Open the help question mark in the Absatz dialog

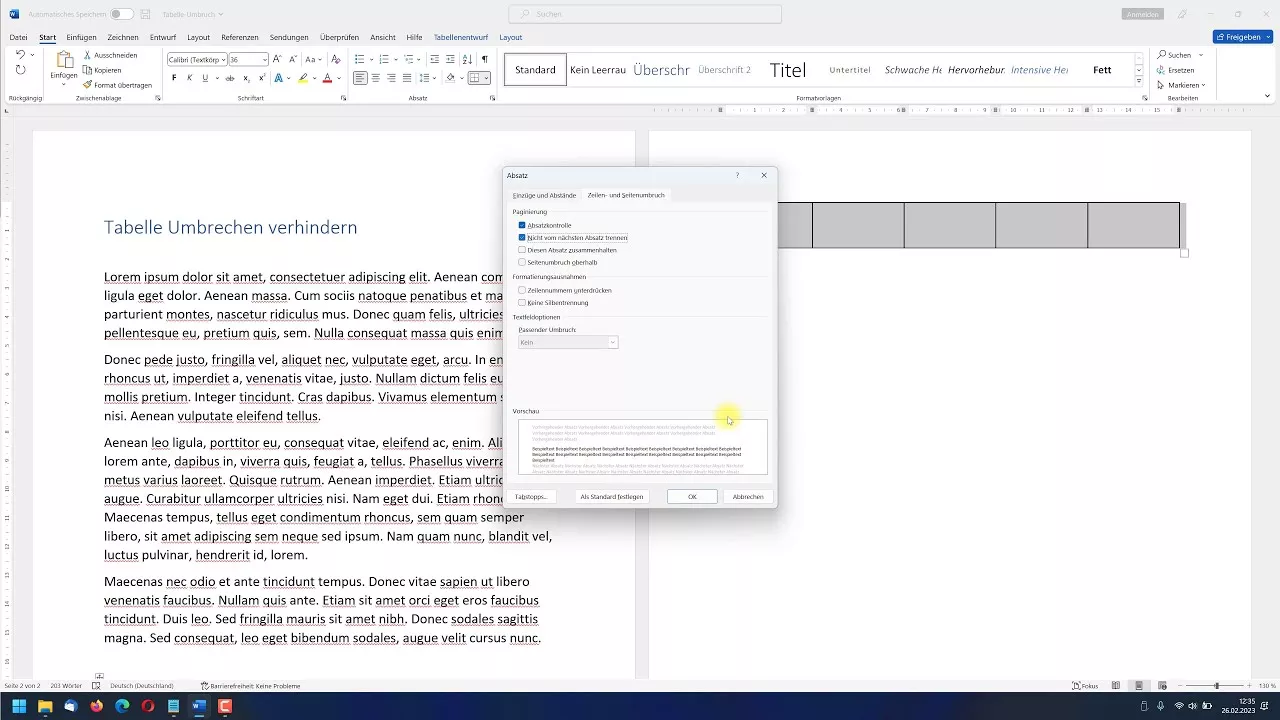[738, 175]
